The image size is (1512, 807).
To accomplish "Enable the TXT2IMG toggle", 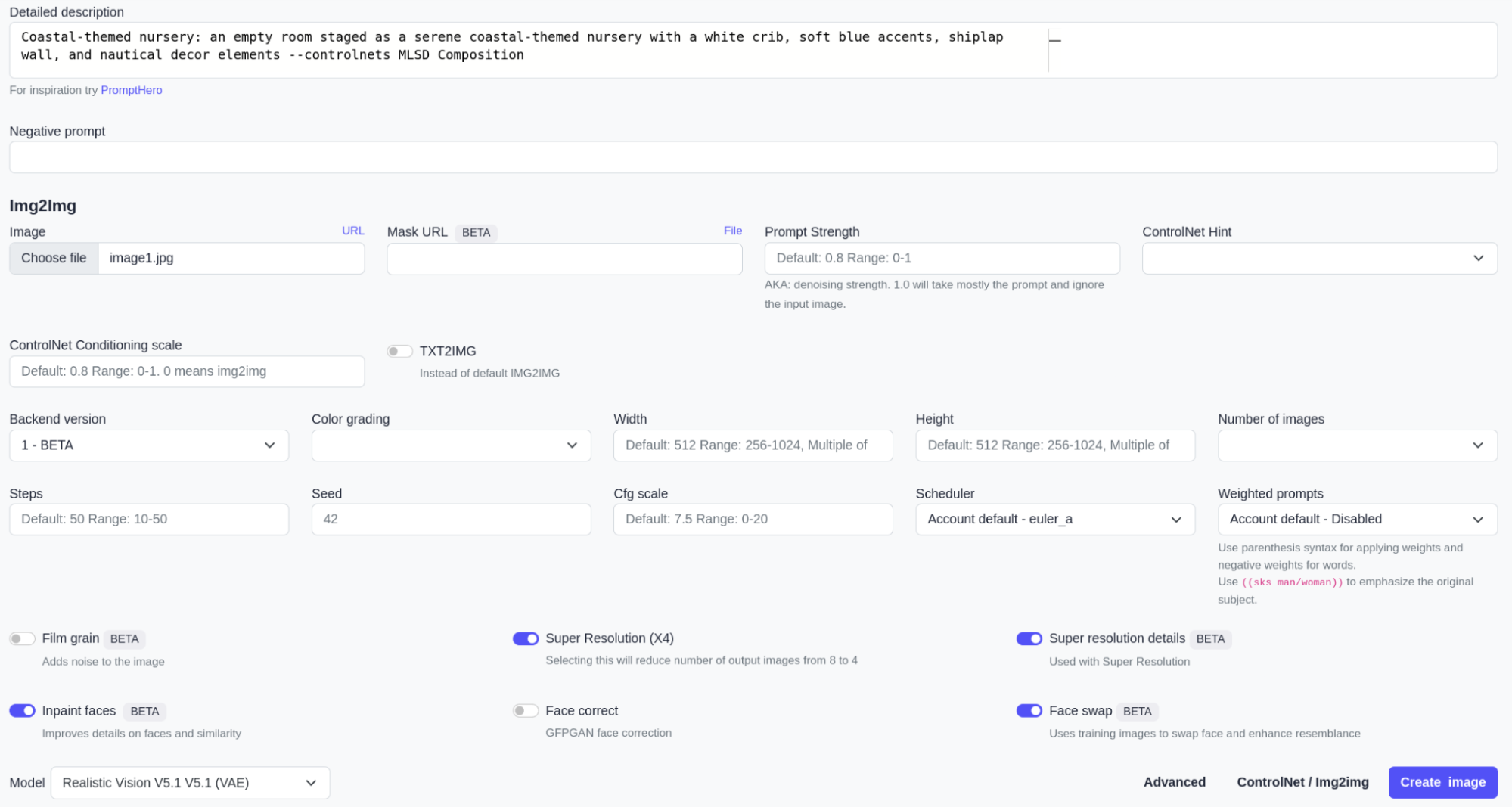I will pos(399,351).
